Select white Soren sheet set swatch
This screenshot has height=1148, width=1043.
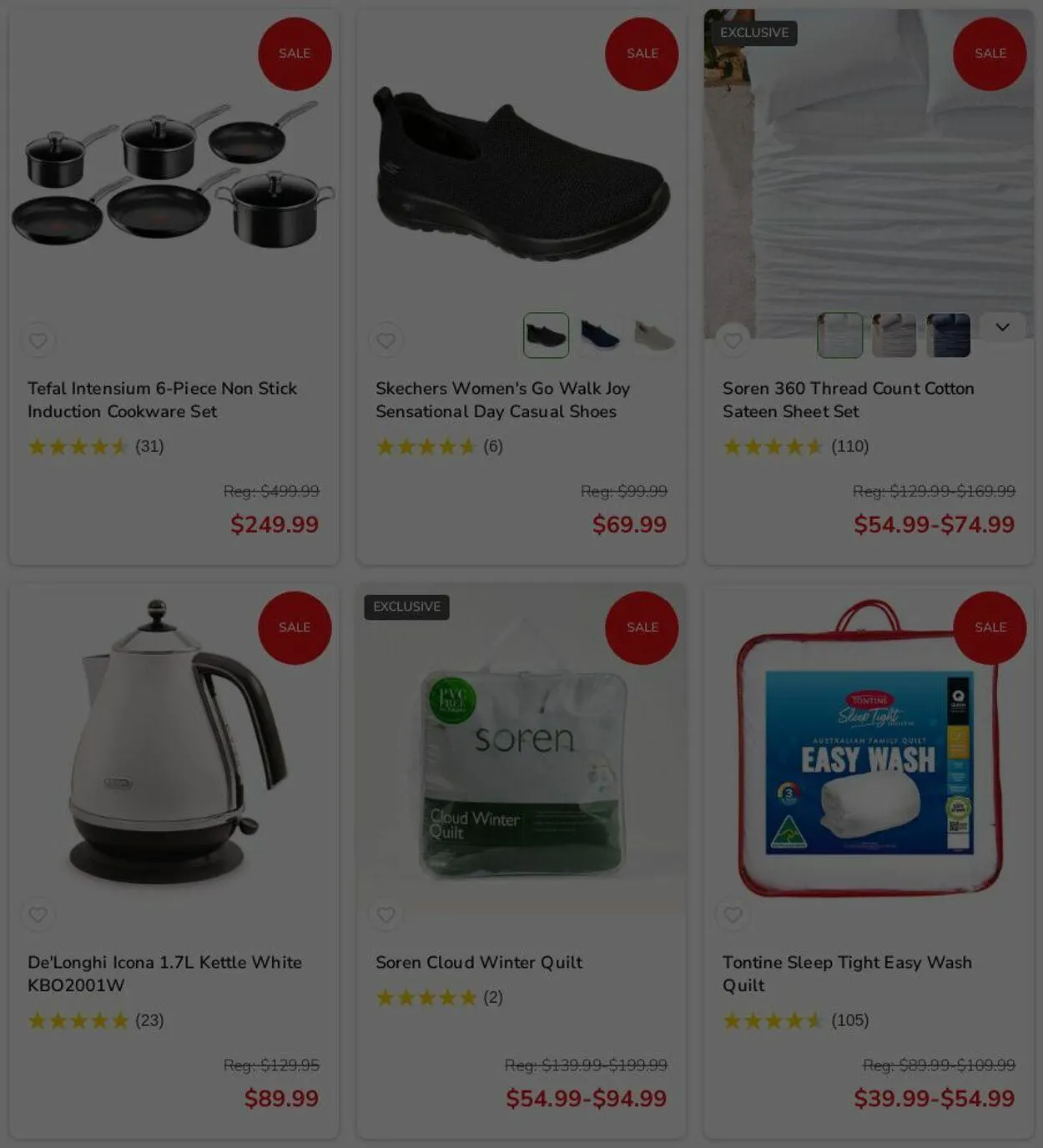coord(839,335)
